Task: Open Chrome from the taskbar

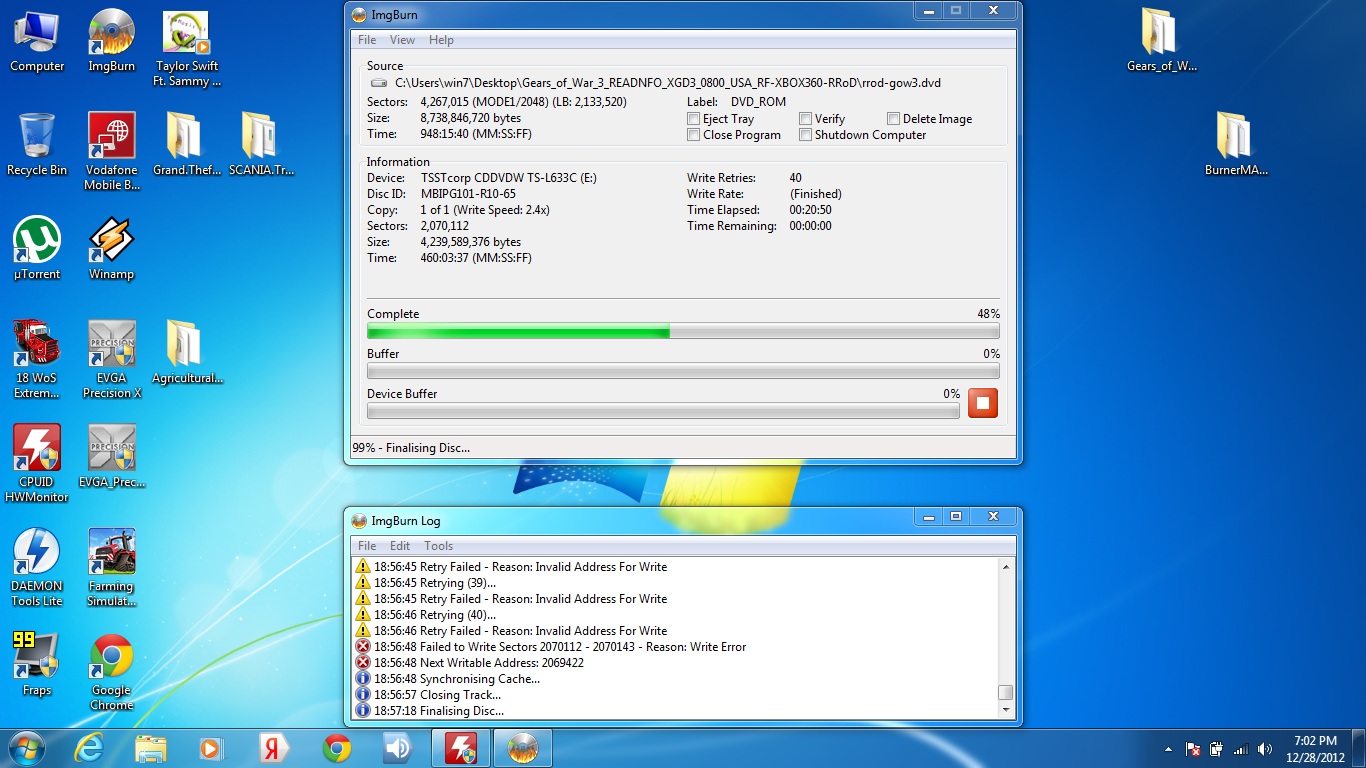Action: 336,748
